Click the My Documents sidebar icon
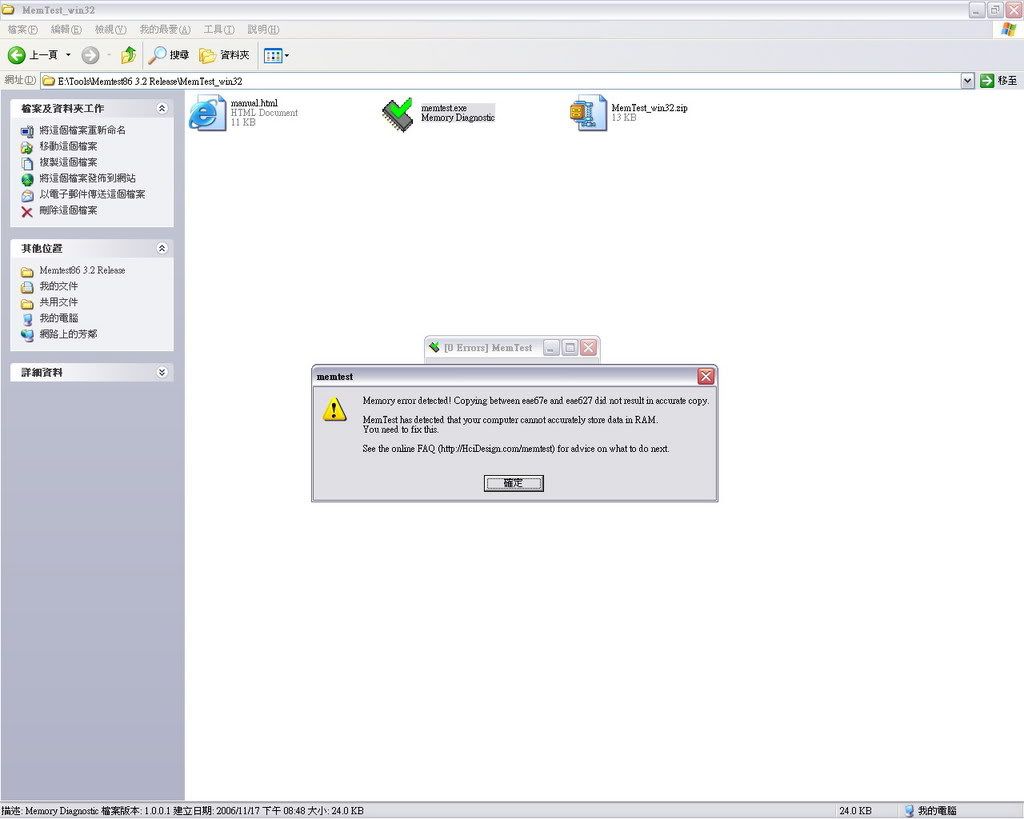The height and width of the screenshot is (819, 1024). point(27,287)
